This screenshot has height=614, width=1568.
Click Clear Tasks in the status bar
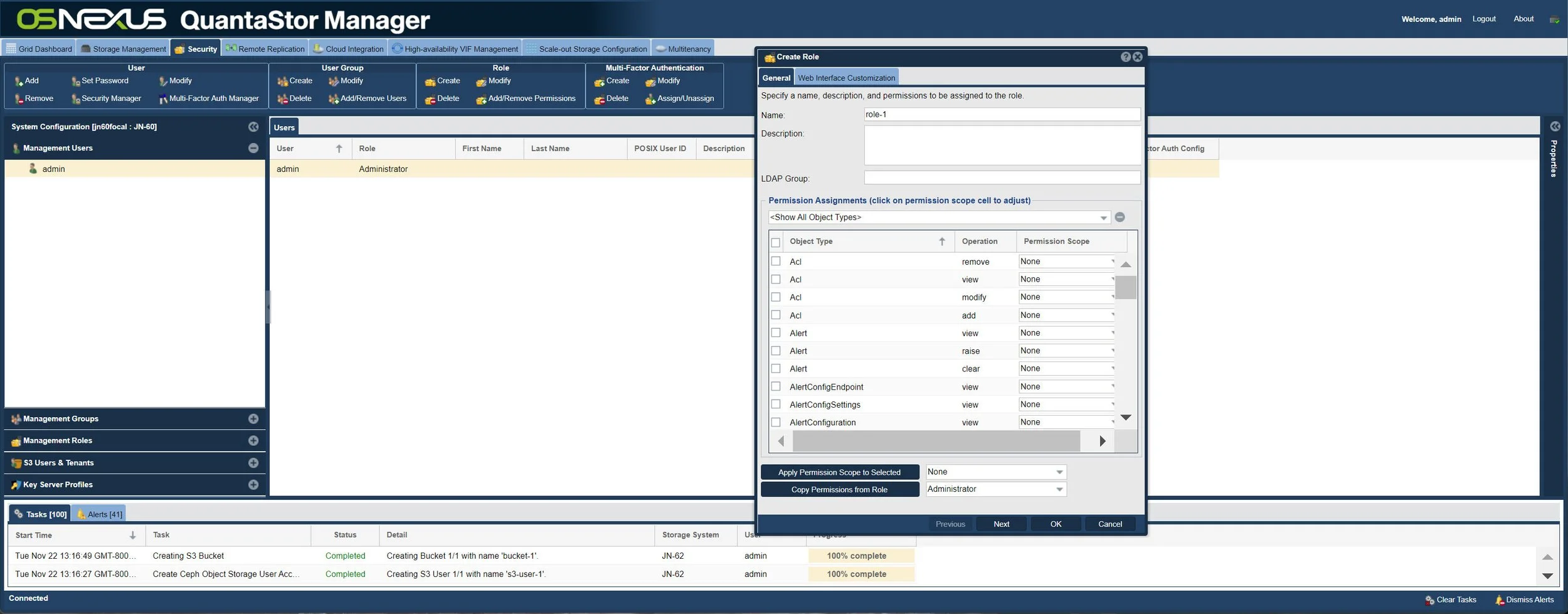click(x=1450, y=600)
